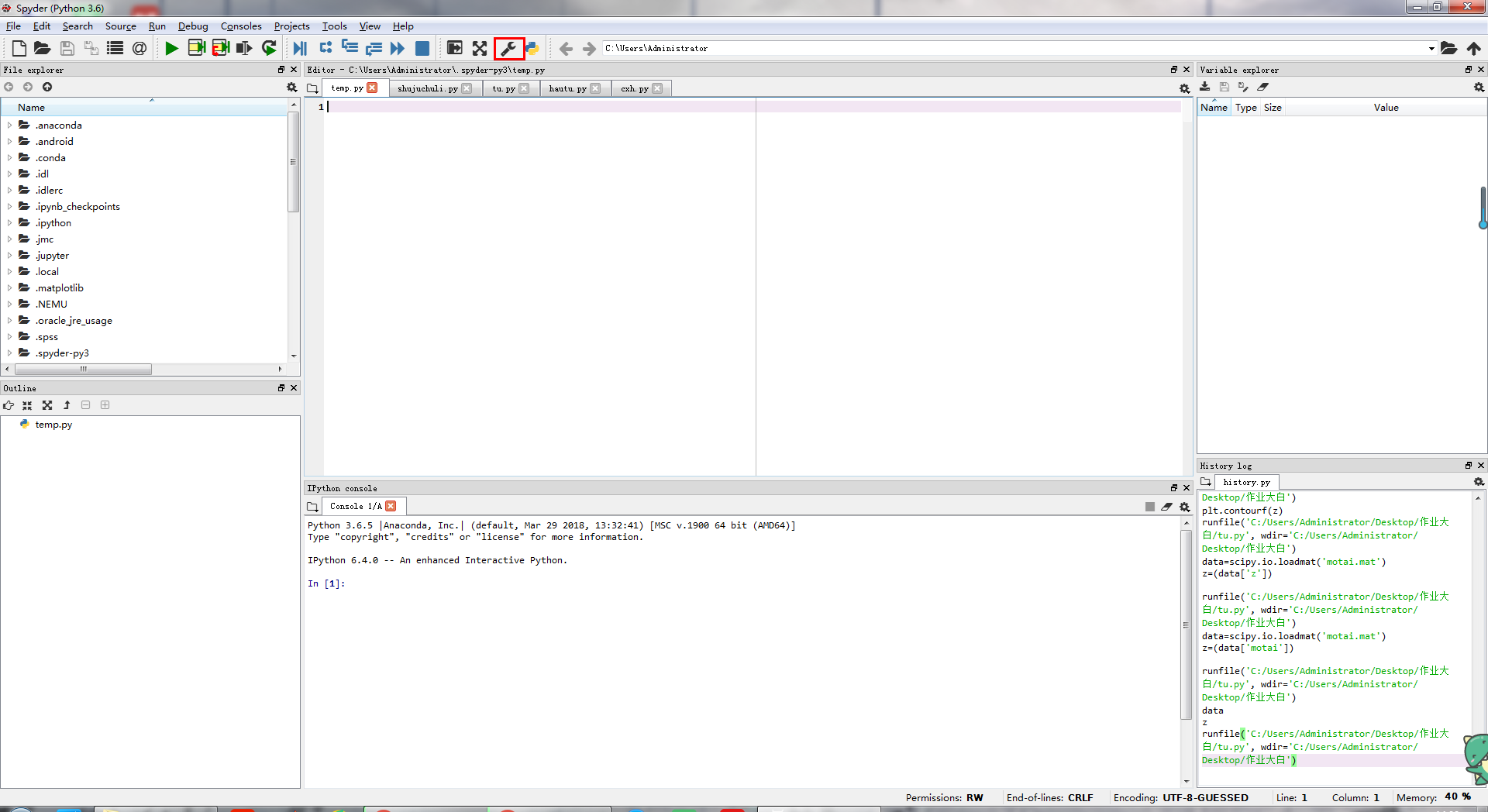Open the working directory dropdown

(x=1431, y=48)
